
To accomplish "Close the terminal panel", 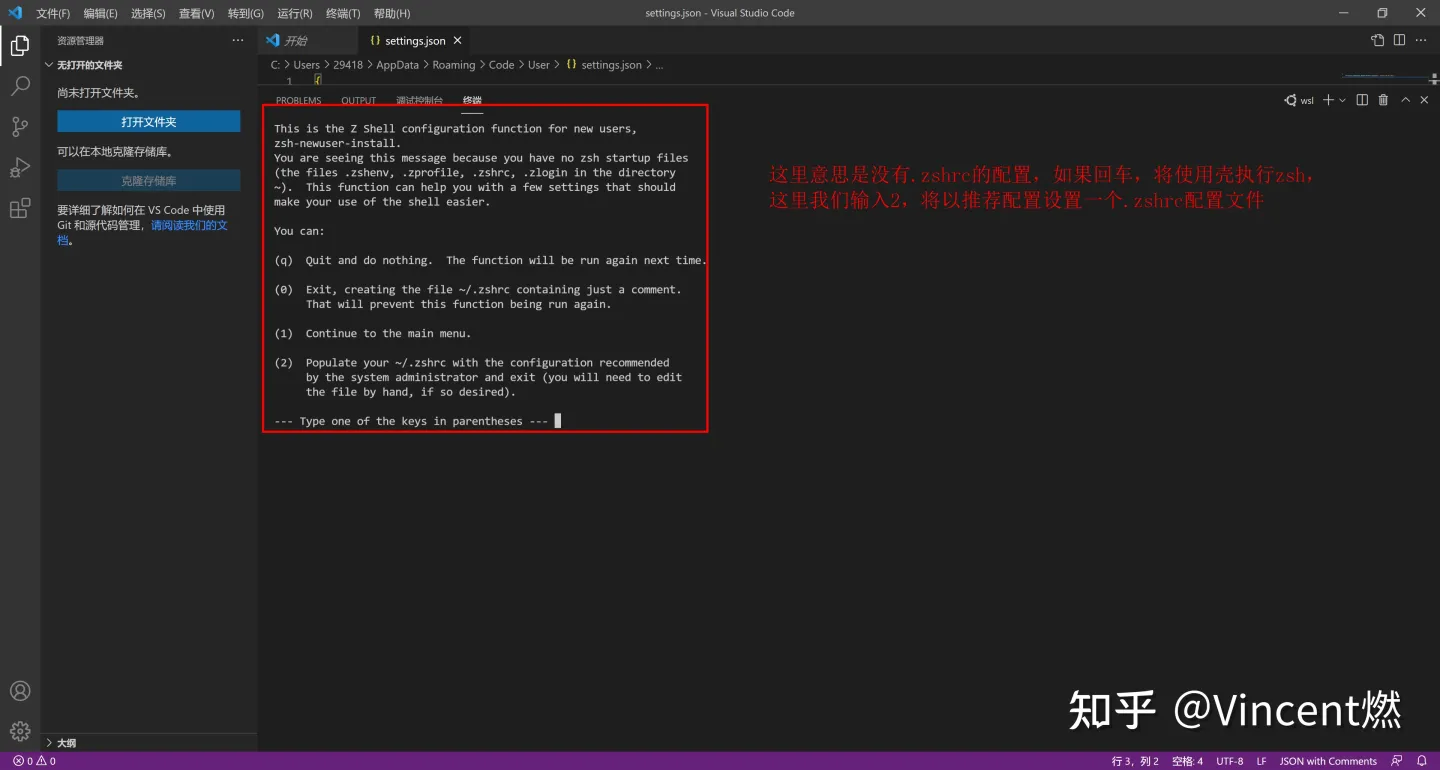I will tap(1425, 100).
